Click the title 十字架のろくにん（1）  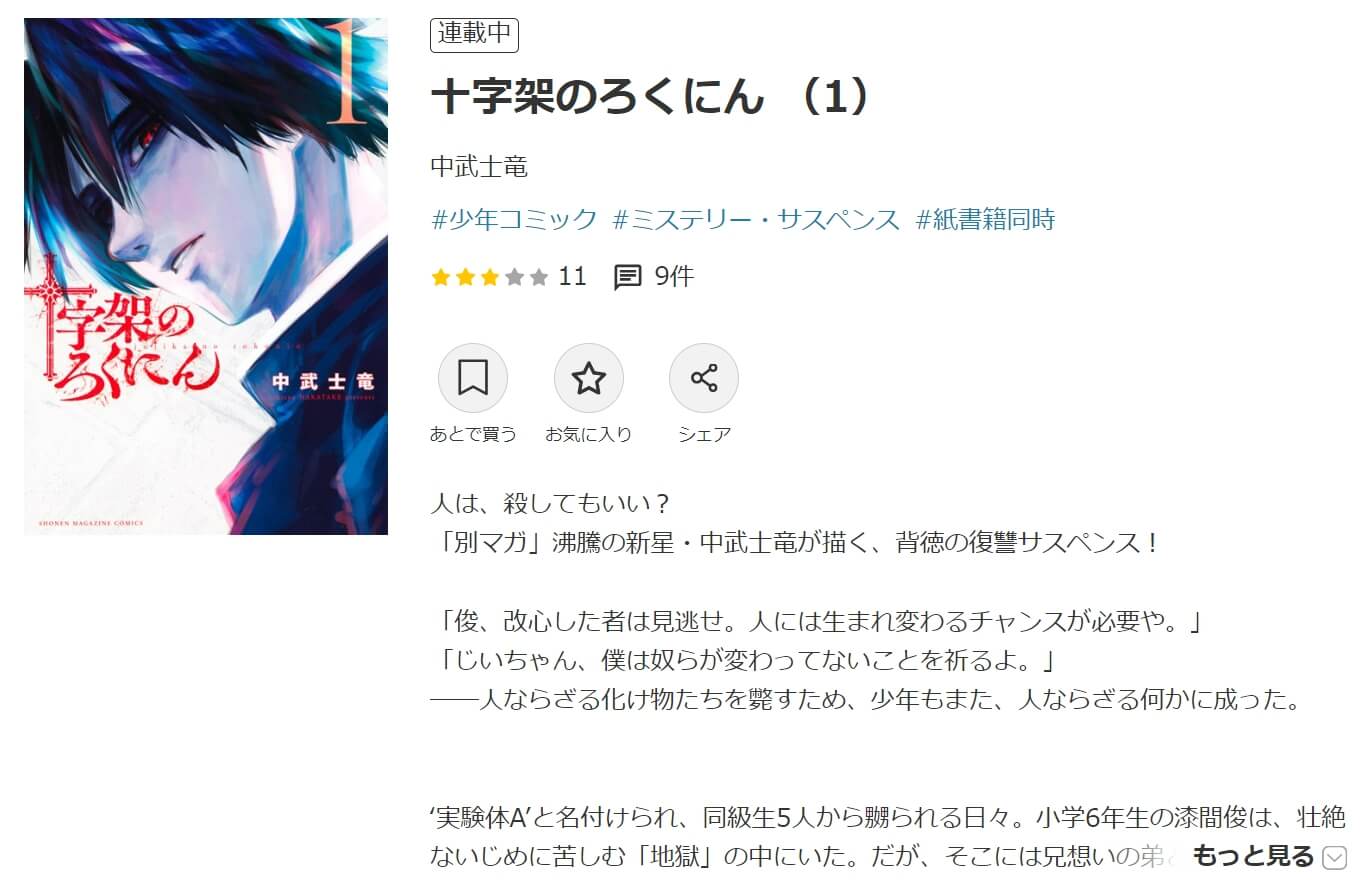(x=655, y=98)
